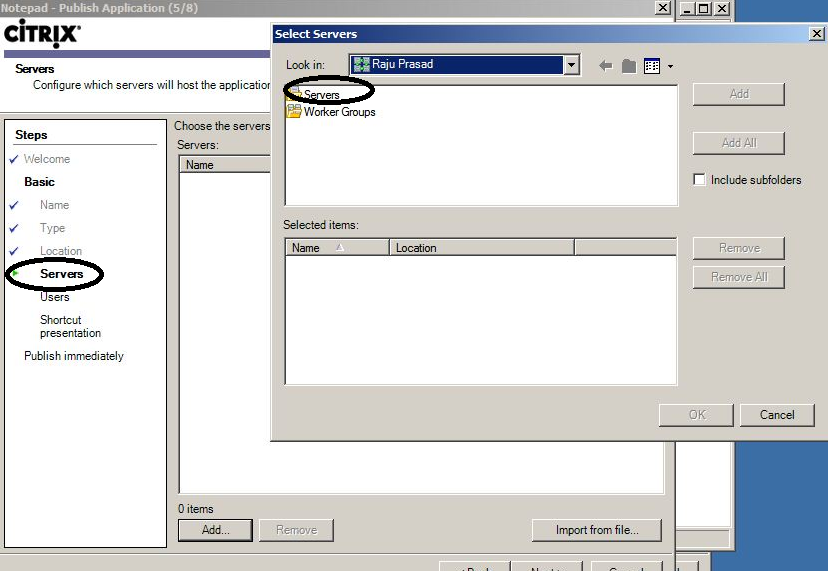Select the Shortcut presentation step
828x571 pixels.
(x=70, y=326)
